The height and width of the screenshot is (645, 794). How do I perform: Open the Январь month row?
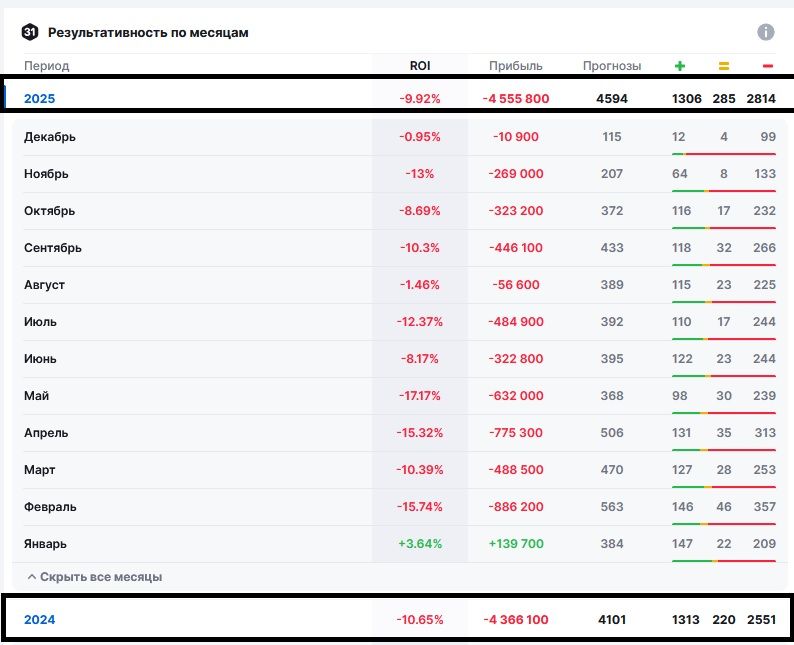point(47,544)
